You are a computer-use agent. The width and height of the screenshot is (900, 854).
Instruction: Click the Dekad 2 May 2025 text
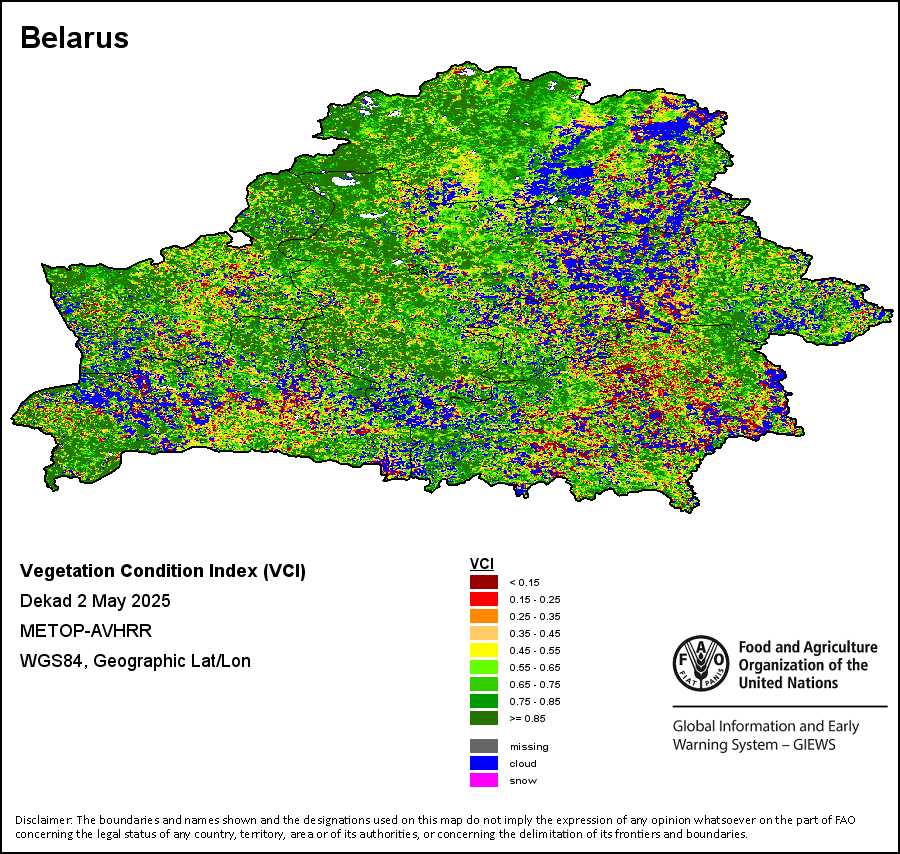click(95, 601)
